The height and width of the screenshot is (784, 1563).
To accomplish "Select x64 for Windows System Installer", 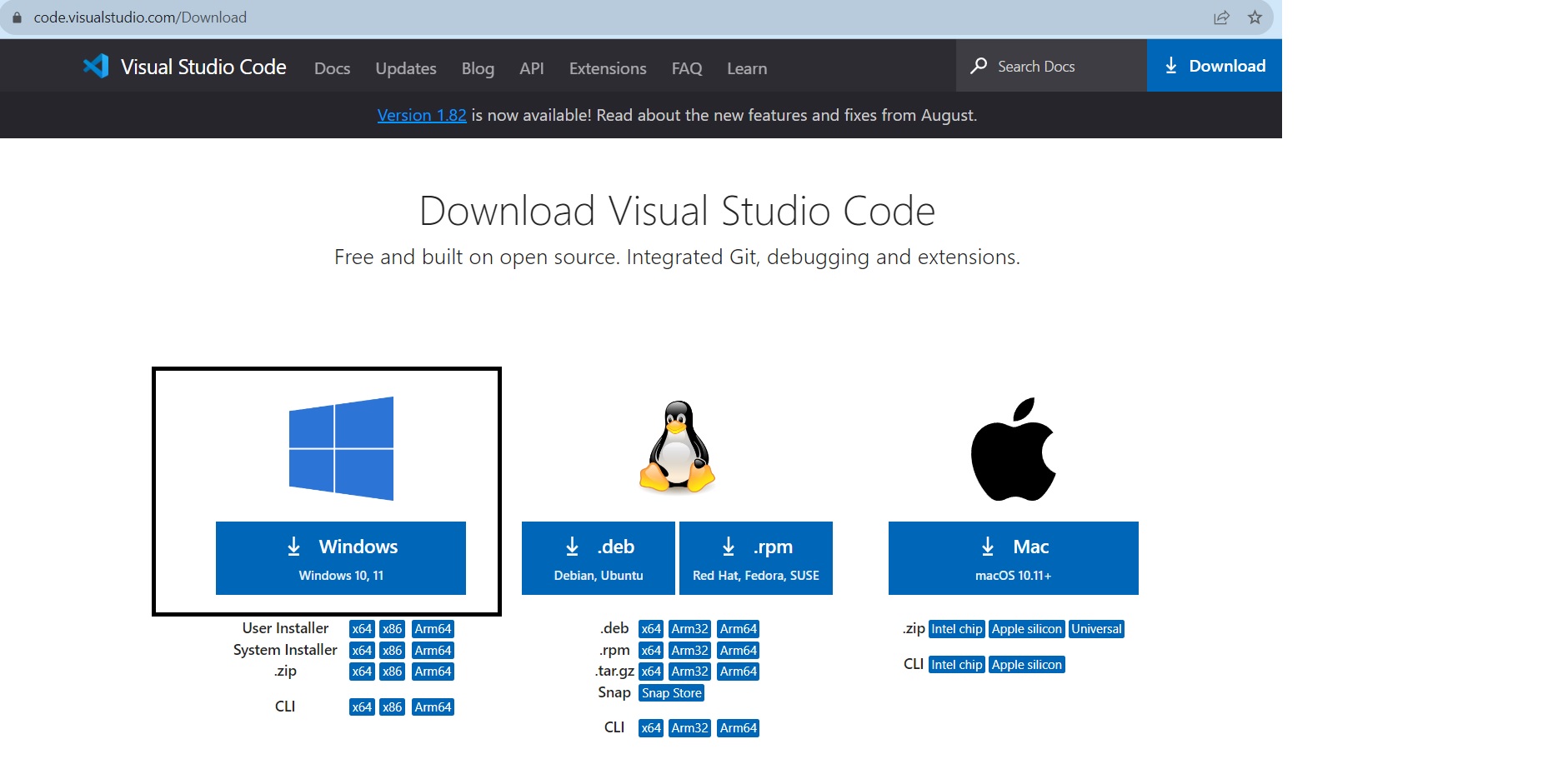I will click(362, 651).
